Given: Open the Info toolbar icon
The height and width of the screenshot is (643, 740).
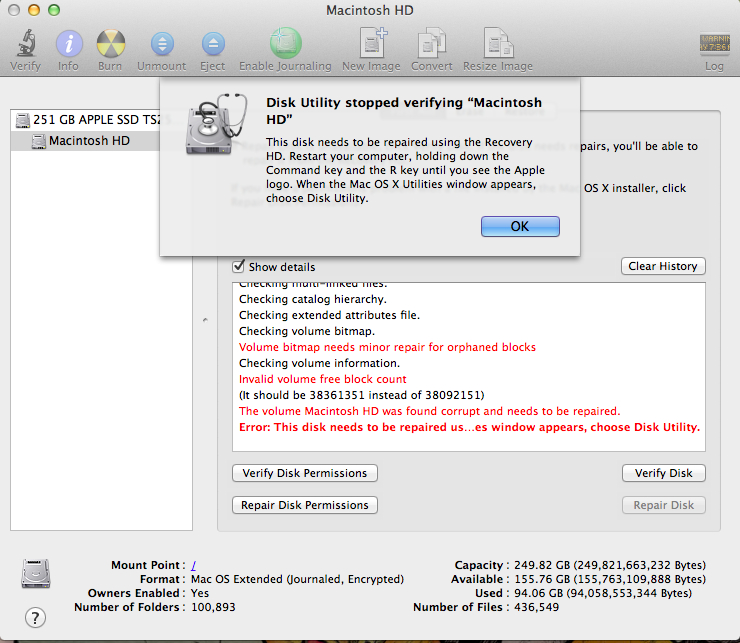Looking at the screenshot, I should (x=69, y=43).
